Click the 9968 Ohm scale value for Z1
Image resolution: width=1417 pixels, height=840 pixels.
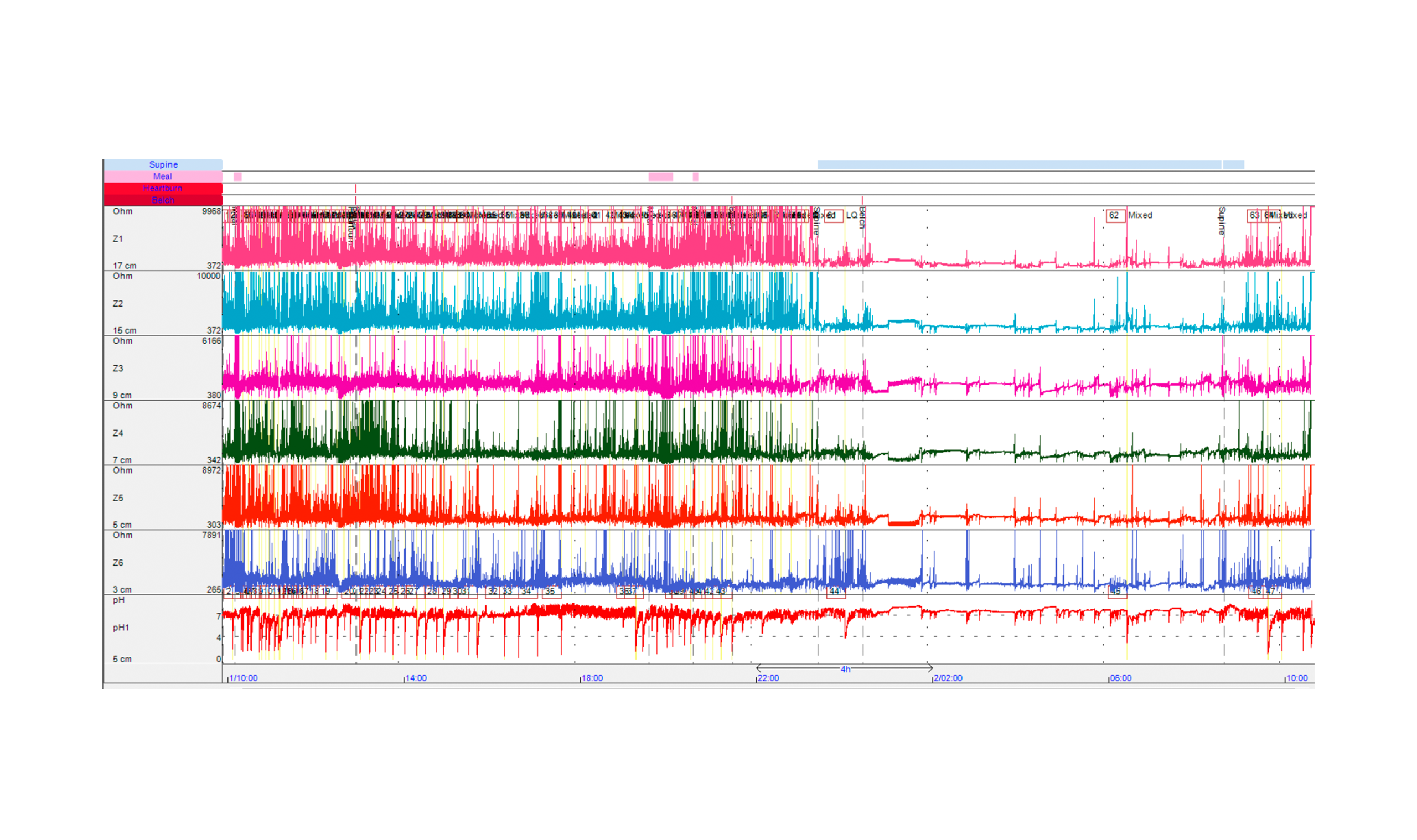(211, 211)
